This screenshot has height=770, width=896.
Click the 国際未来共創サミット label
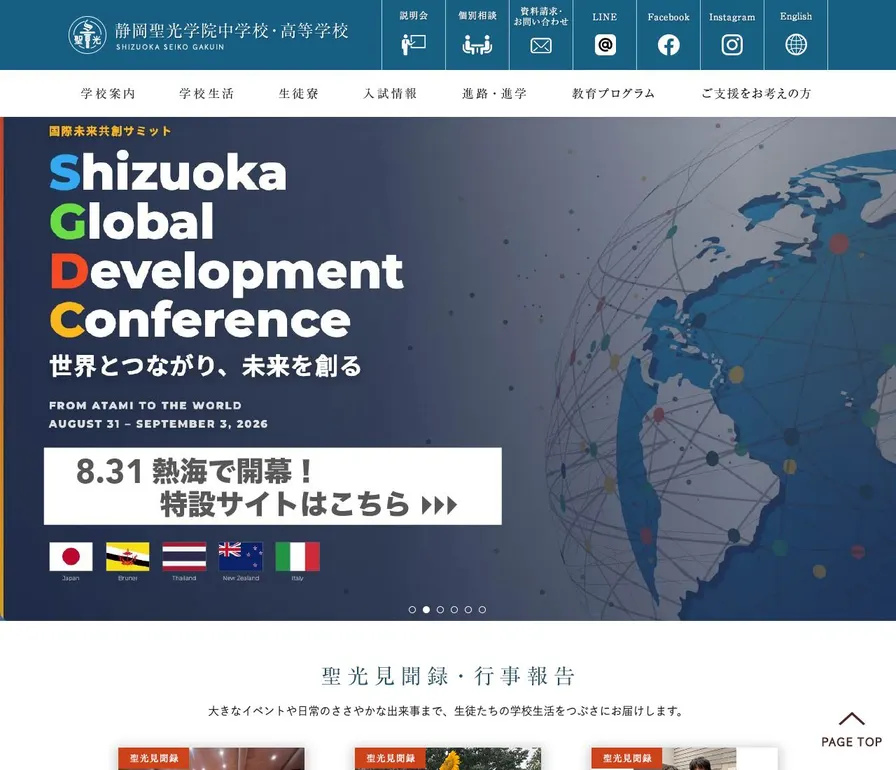pyautogui.click(x=110, y=131)
